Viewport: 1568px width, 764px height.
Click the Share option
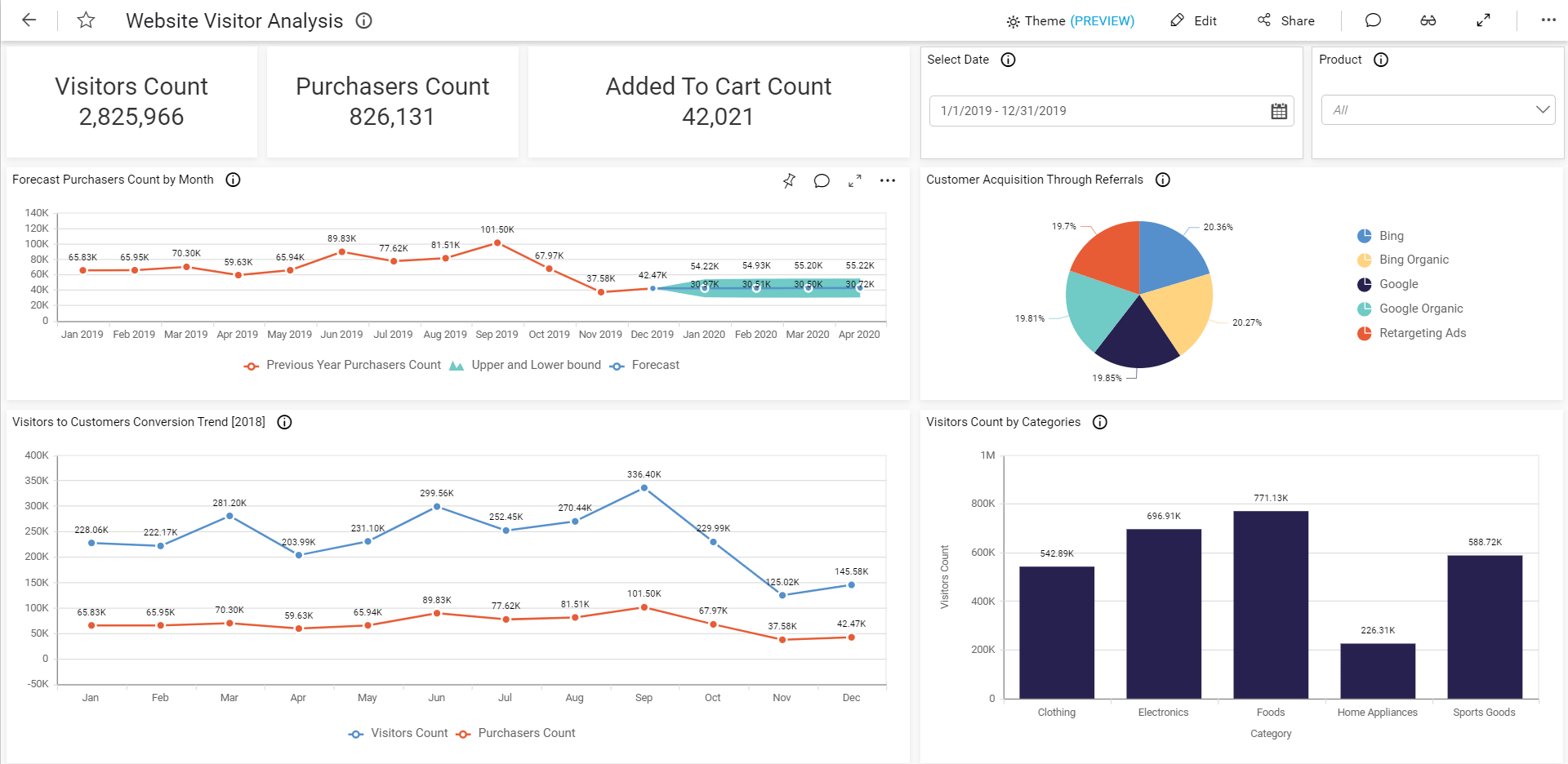(x=1286, y=21)
